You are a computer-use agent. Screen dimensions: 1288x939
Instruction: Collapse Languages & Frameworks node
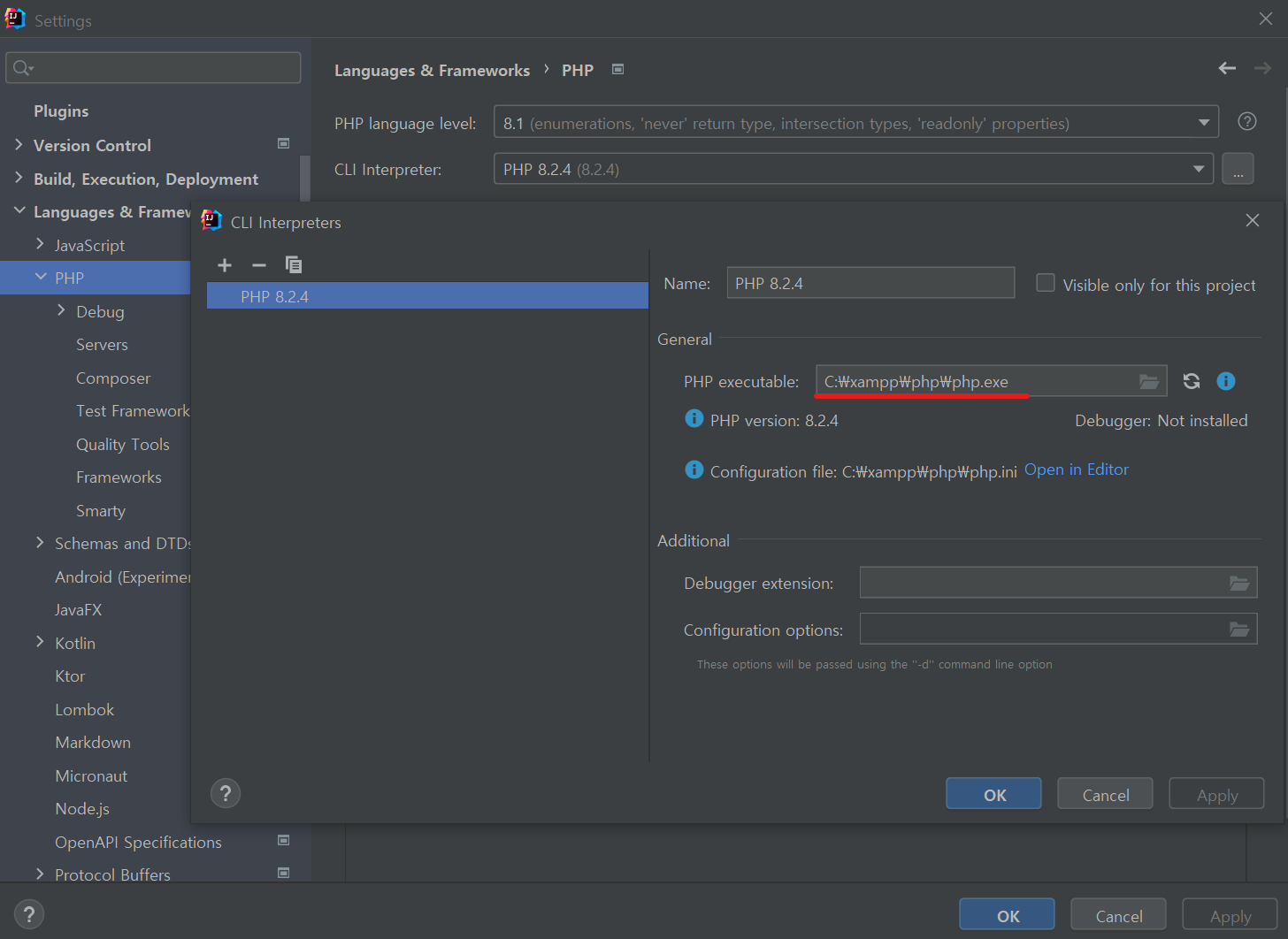point(19,210)
